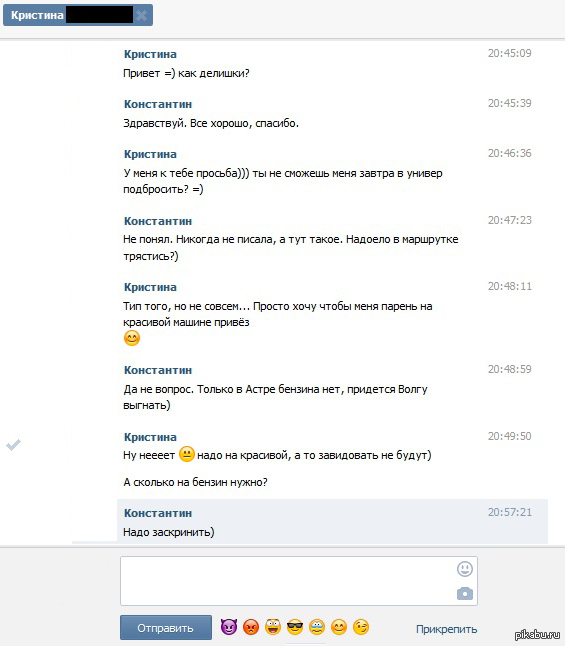Insert the sunglasses cool emoji
The width and height of the screenshot is (565, 646).
pyautogui.click(x=295, y=627)
